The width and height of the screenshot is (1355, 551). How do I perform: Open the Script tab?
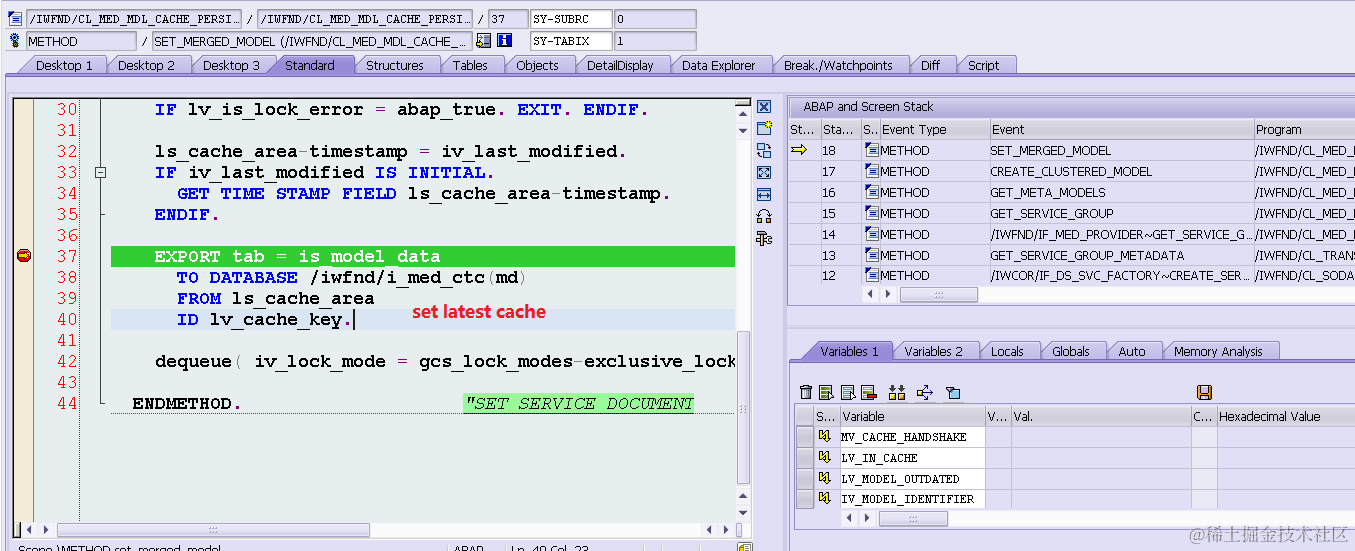(x=983, y=65)
